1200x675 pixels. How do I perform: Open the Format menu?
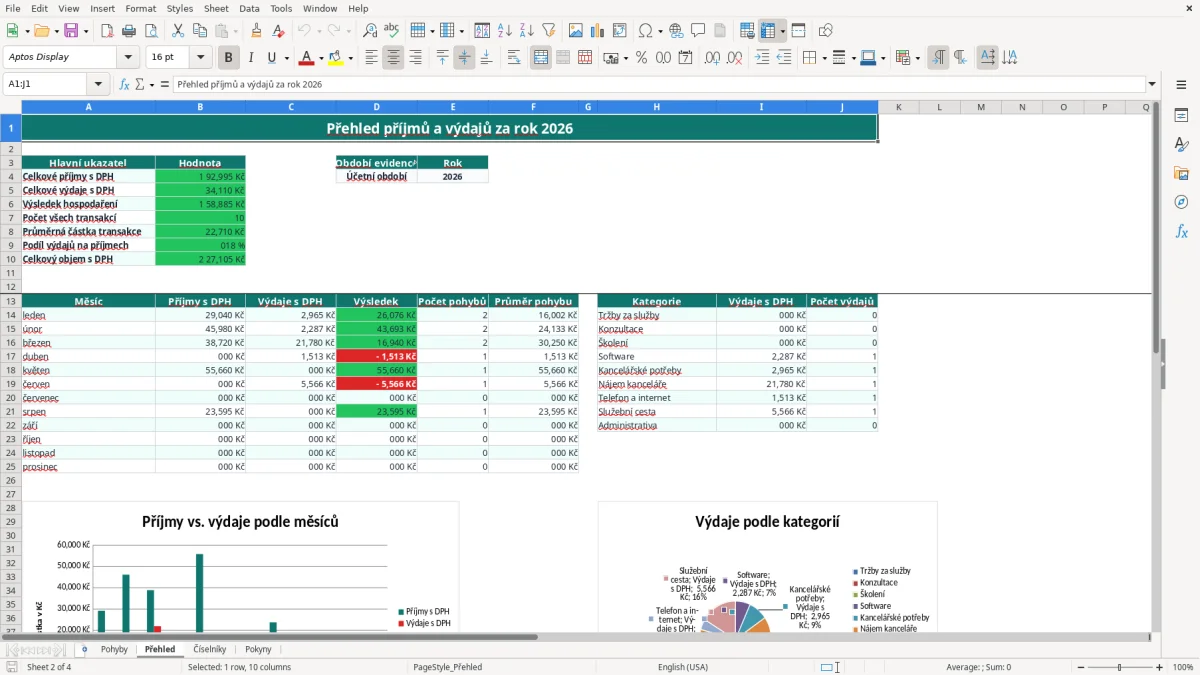click(140, 8)
